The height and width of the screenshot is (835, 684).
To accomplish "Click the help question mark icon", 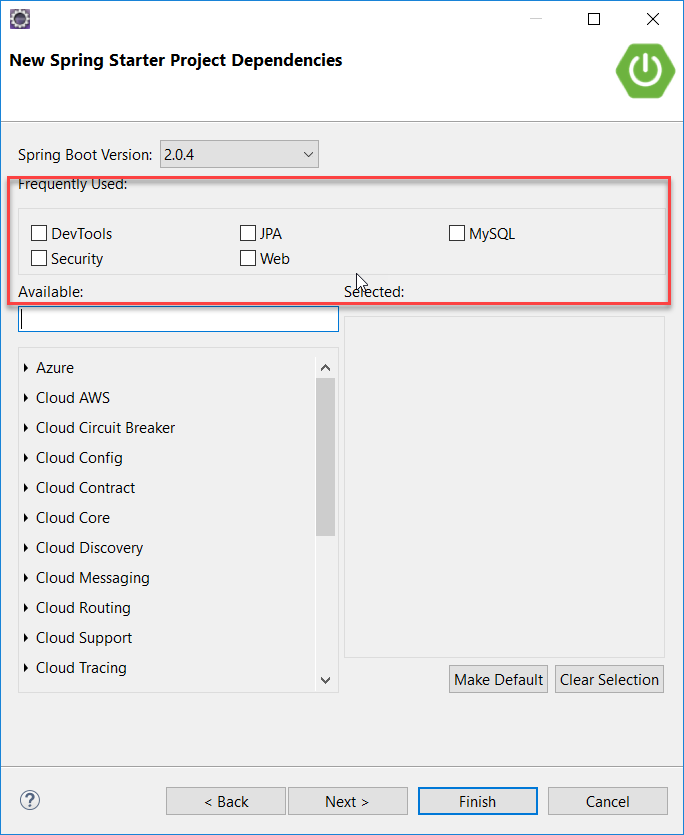I will (30, 800).
